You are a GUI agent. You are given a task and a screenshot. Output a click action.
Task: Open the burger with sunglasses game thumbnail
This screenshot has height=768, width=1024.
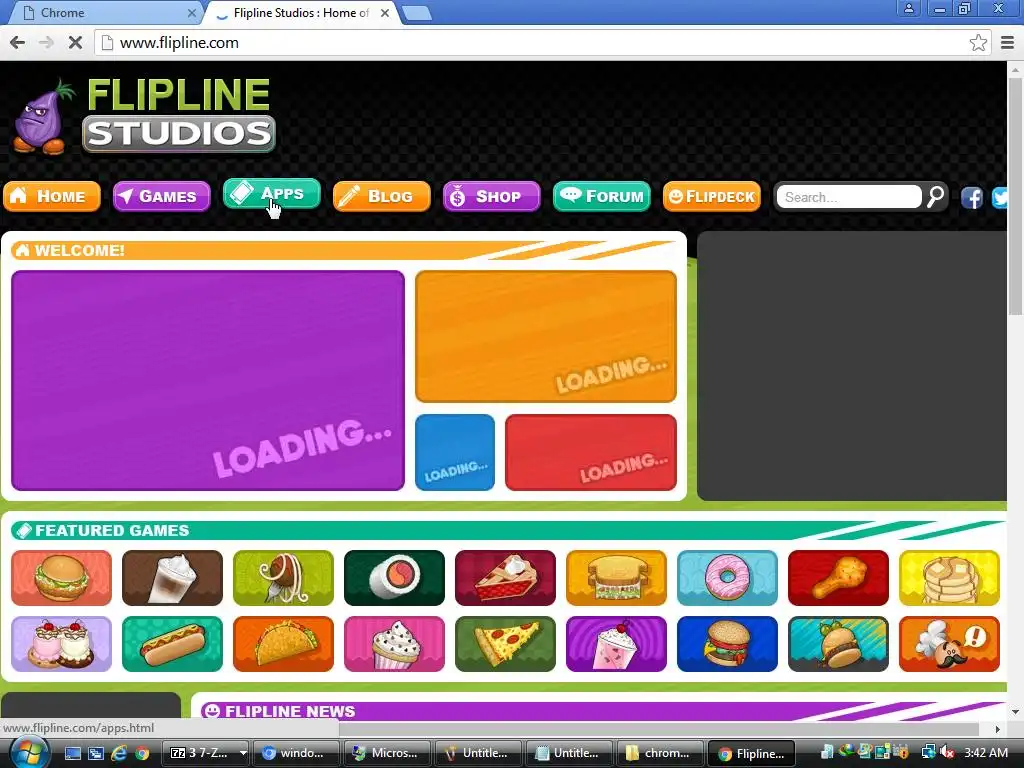[839, 644]
